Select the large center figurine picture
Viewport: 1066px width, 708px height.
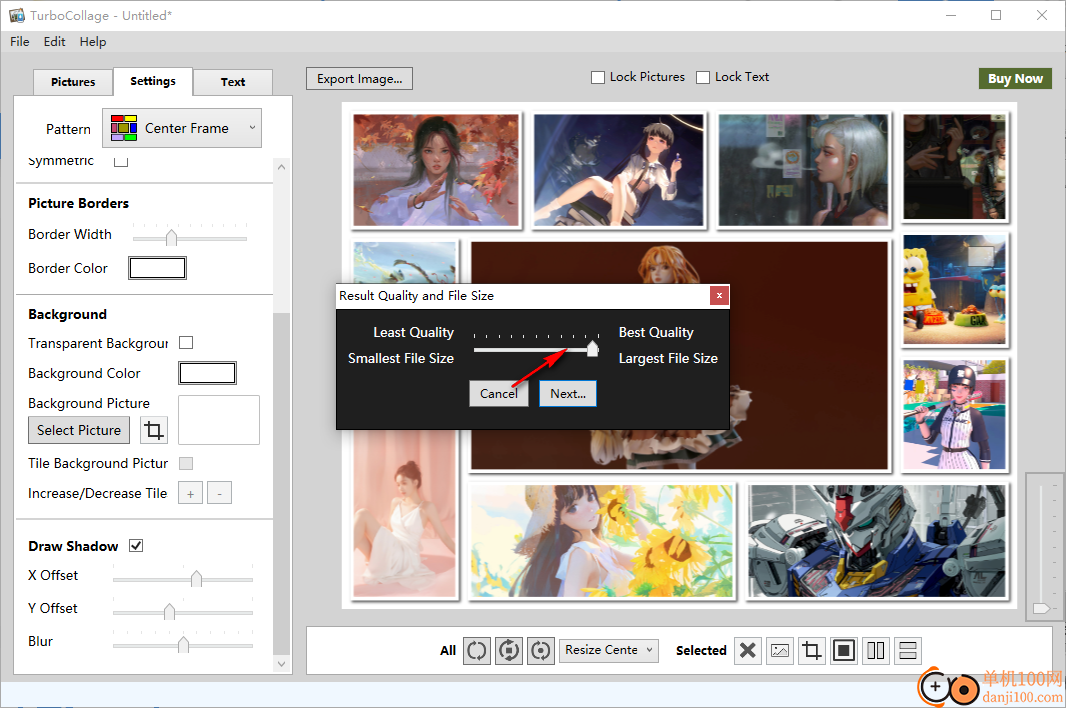(x=809, y=354)
